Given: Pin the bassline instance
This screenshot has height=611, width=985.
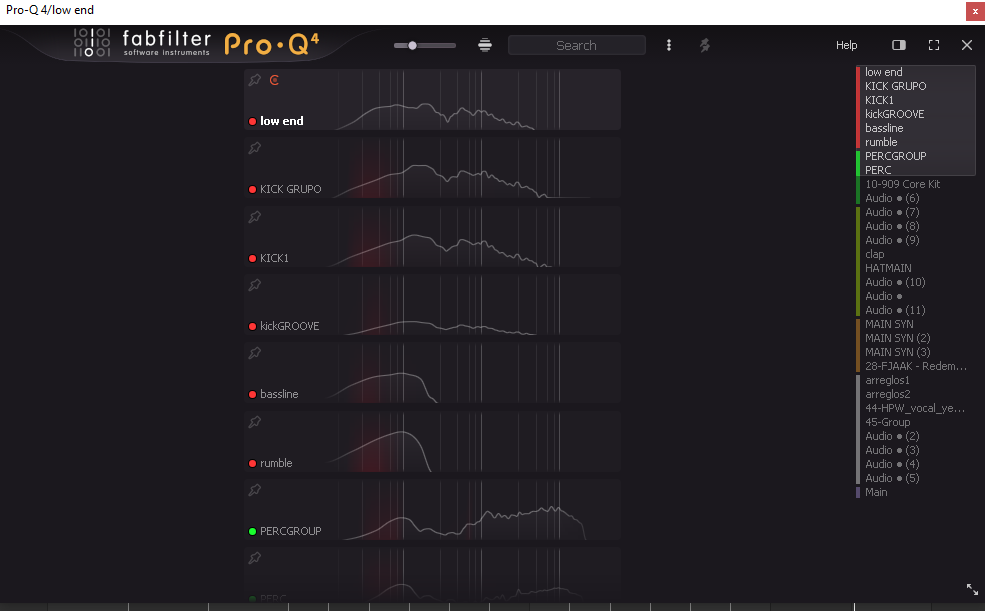Looking at the screenshot, I should pyautogui.click(x=254, y=353).
